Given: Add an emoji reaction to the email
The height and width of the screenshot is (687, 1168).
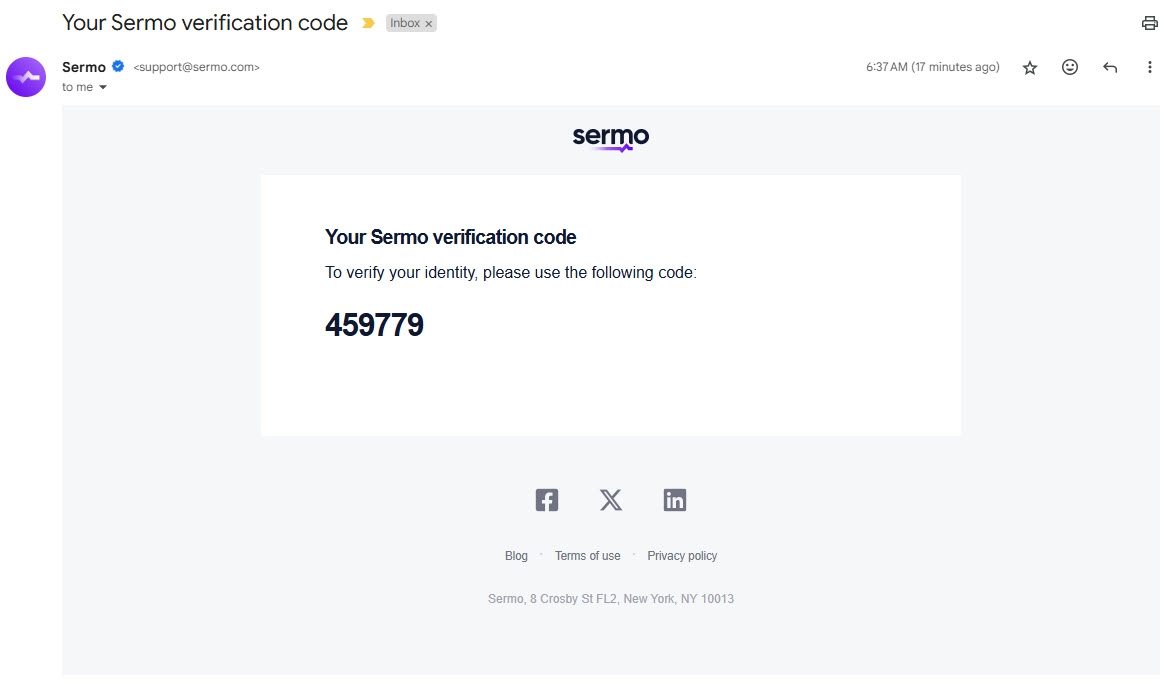Looking at the screenshot, I should pyautogui.click(x=1070, y=67).
